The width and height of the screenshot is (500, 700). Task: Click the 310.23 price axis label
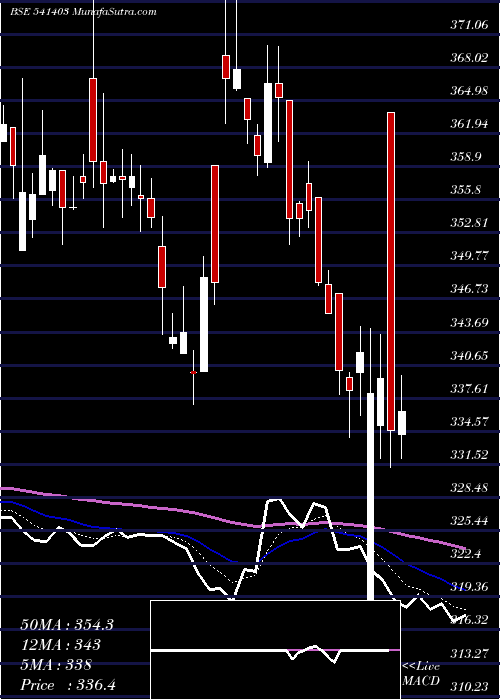pyautogui.click(x=469, y=687)
